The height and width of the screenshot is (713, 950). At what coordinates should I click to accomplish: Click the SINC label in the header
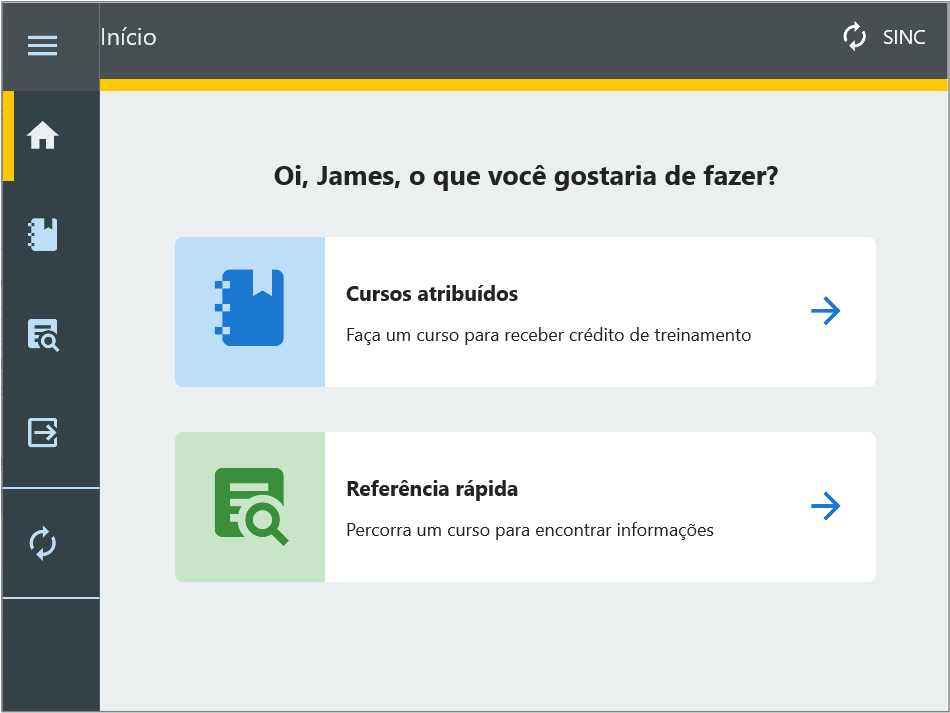click(x=904, y=38)
